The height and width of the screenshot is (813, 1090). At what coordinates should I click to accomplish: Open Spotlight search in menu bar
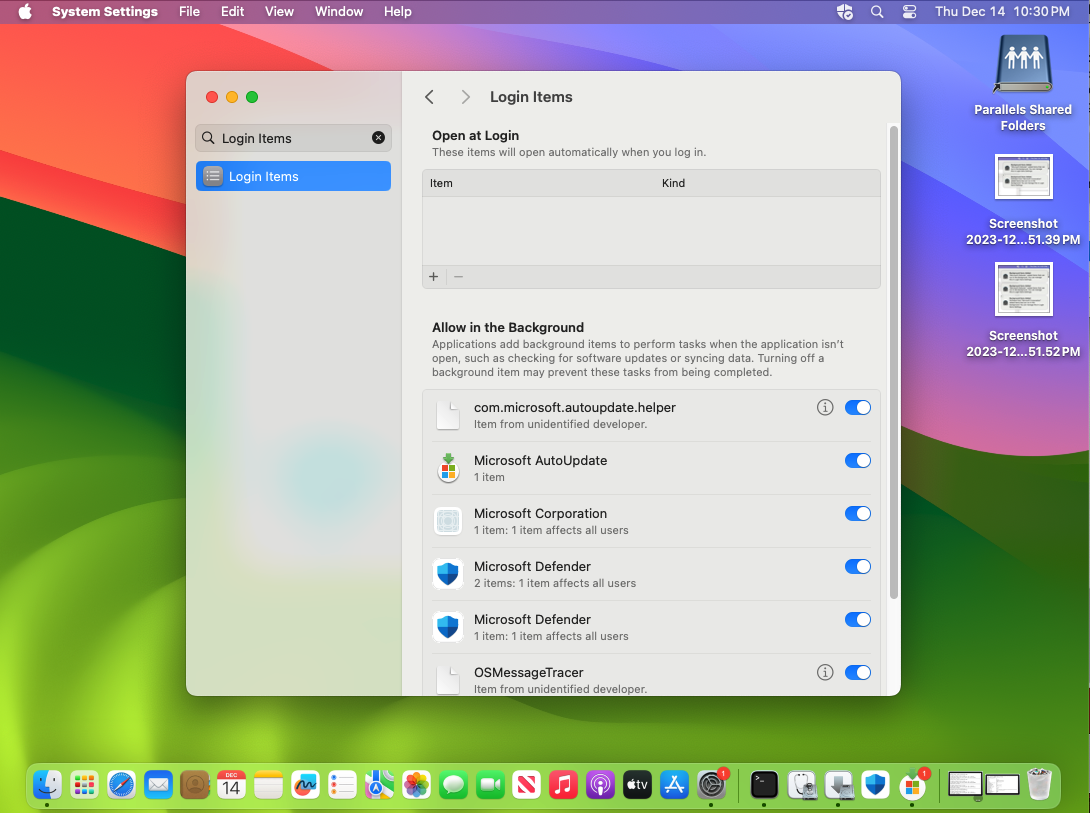(x=877, y=12)
